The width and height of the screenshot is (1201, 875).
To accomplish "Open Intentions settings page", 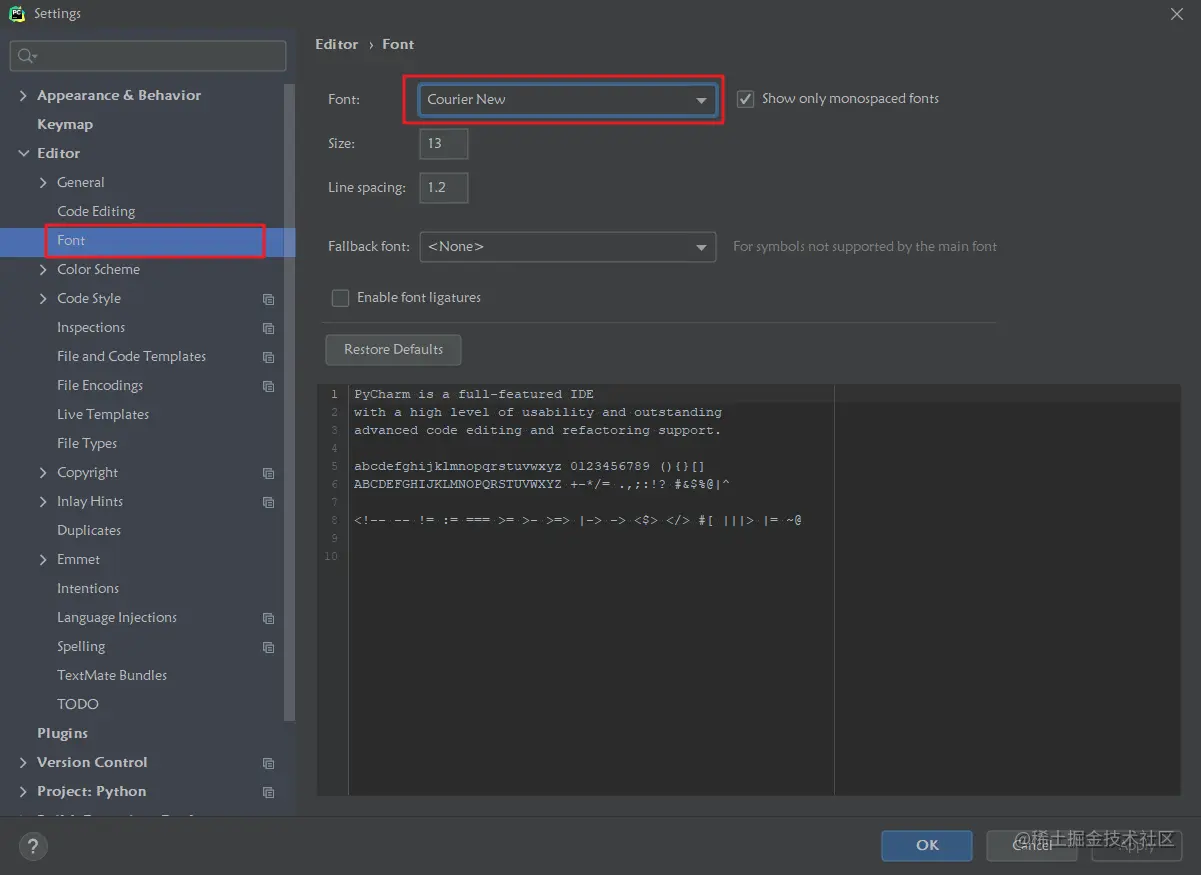I will coord(88,589).
